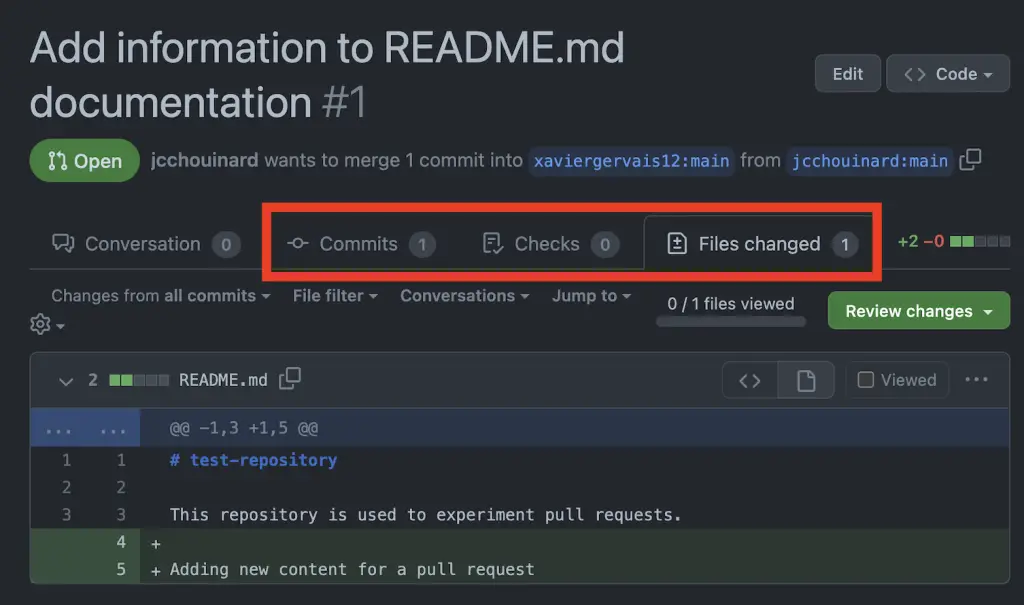Open the three-dot file options menu
The image size is (1024, 605).
(x=976, y=380)
